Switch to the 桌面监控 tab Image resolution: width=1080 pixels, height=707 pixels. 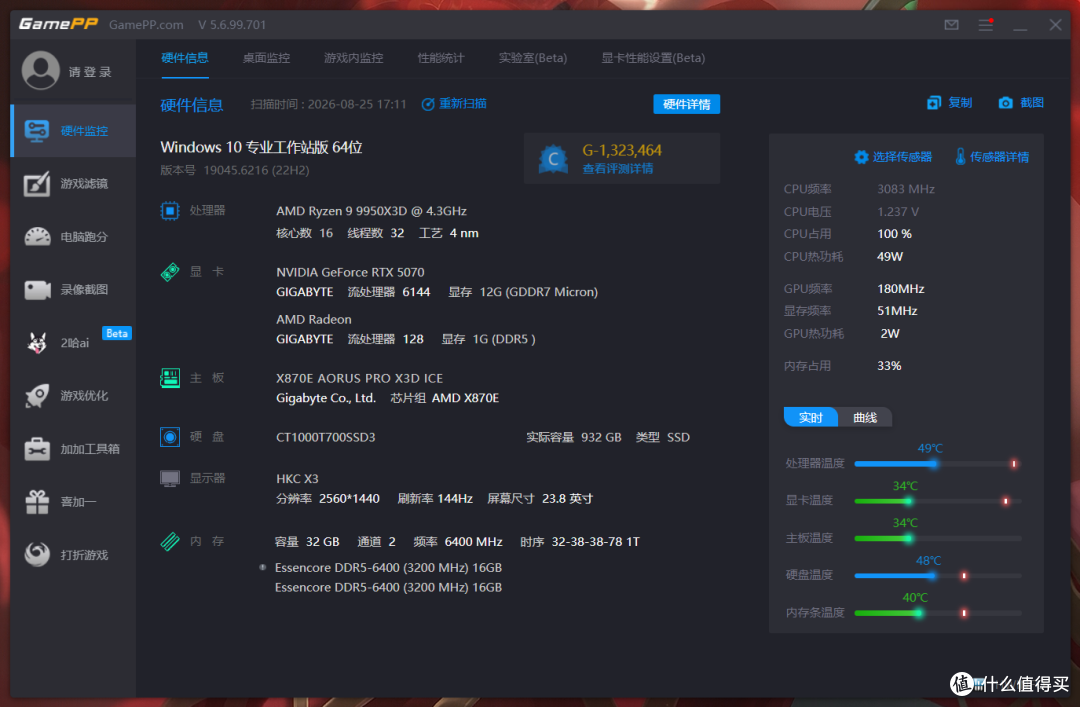click(x=267, y=58)
